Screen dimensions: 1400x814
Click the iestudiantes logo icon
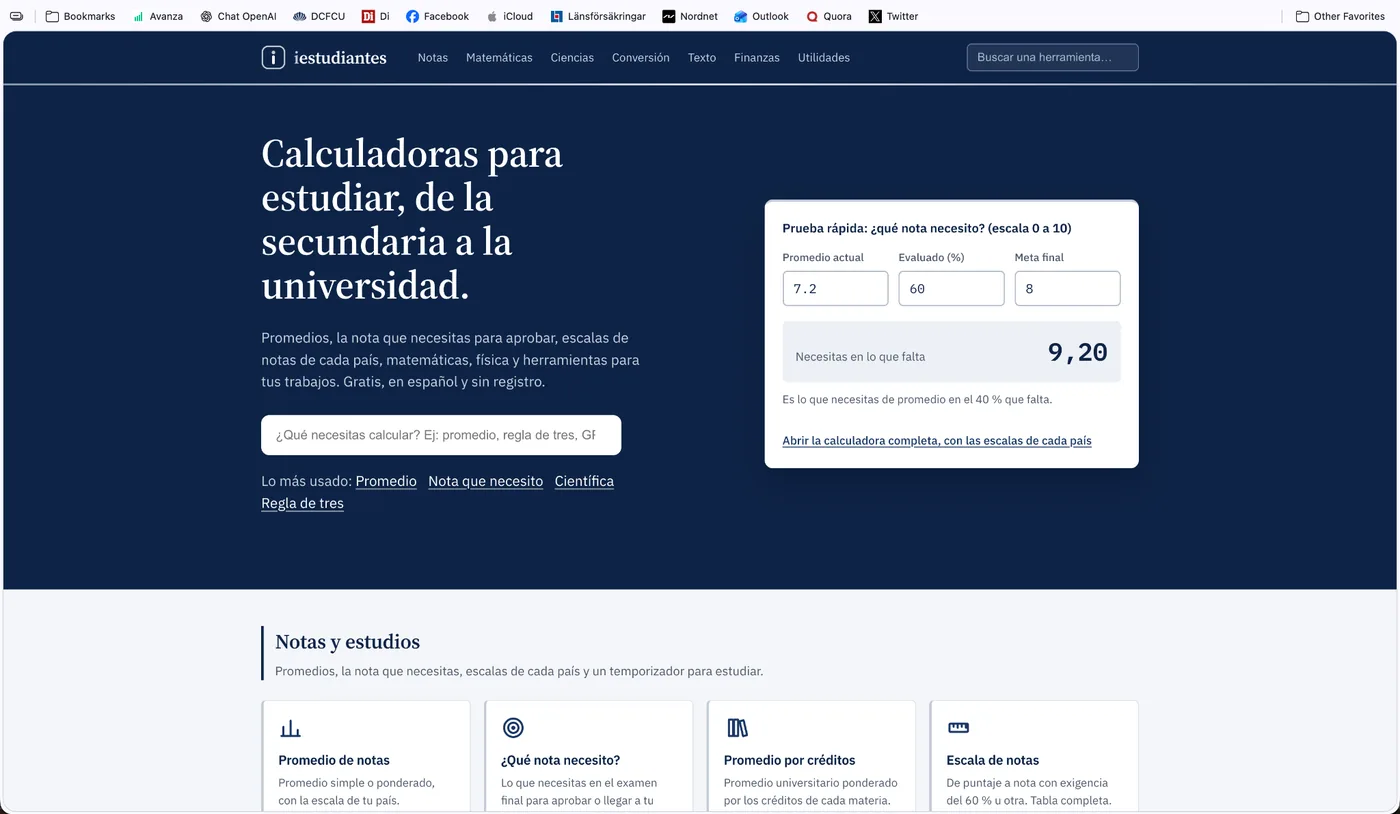(x=273, y=57)
